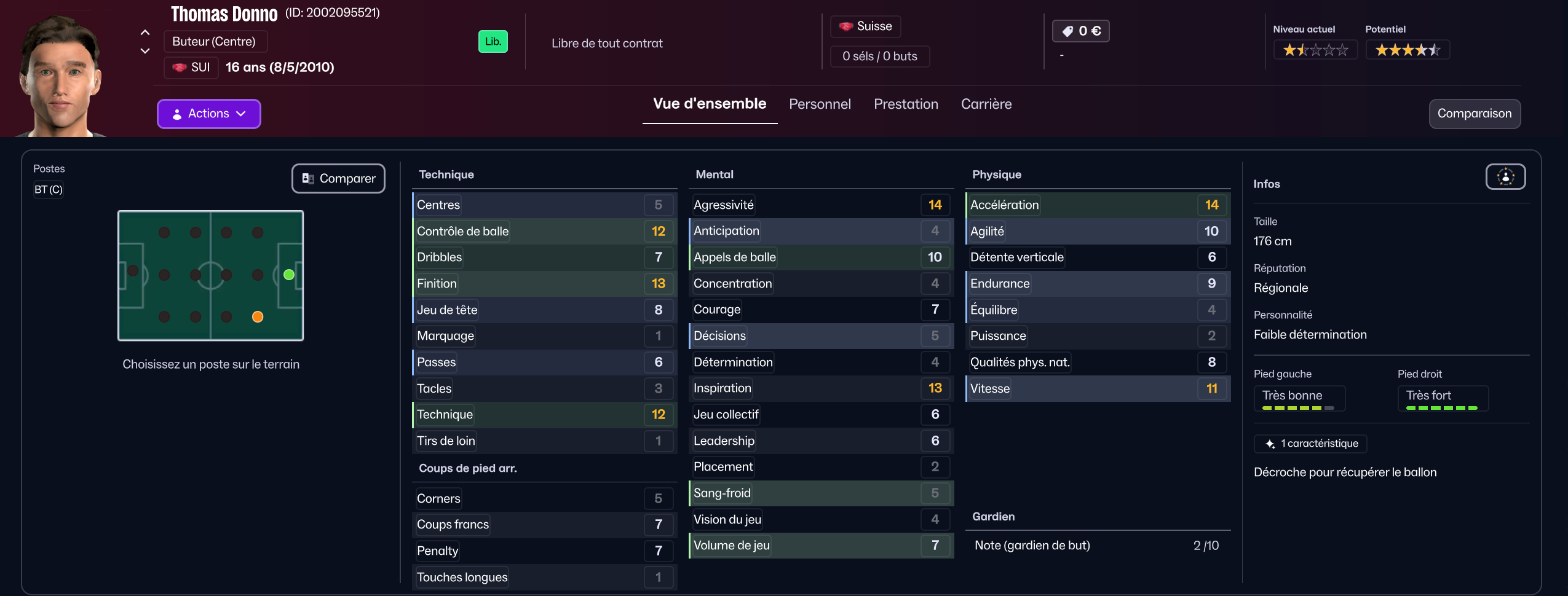Click the green 'Lib.' contract status badge
The width and height of the screenshot is (1568, 596).
493,42
